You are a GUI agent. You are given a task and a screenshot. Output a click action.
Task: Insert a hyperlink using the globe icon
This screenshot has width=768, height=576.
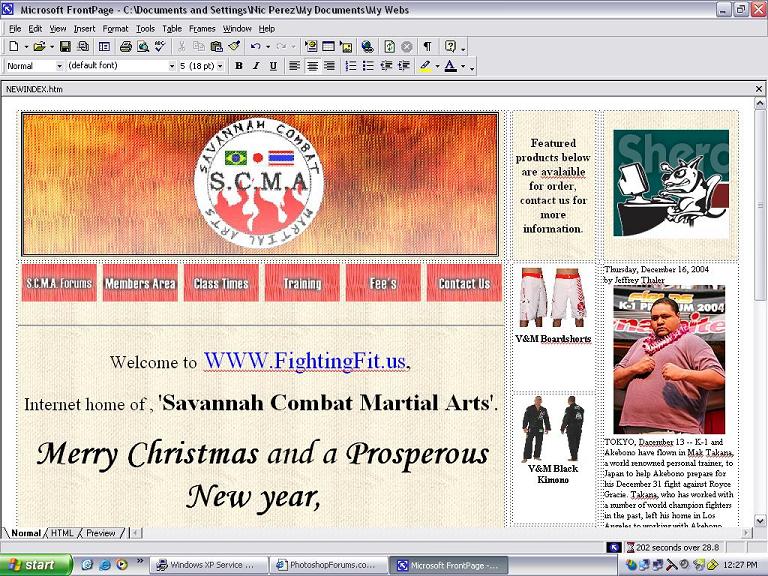coord(367,47)
